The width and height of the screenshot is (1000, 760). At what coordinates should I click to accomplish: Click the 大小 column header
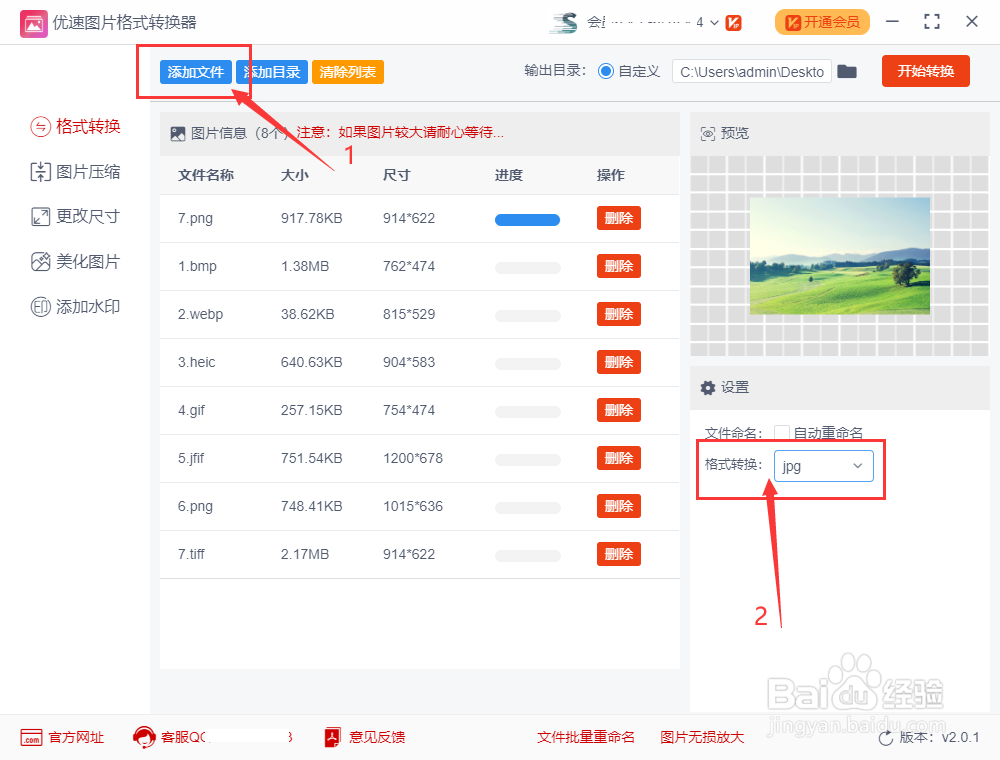point(295,175)
